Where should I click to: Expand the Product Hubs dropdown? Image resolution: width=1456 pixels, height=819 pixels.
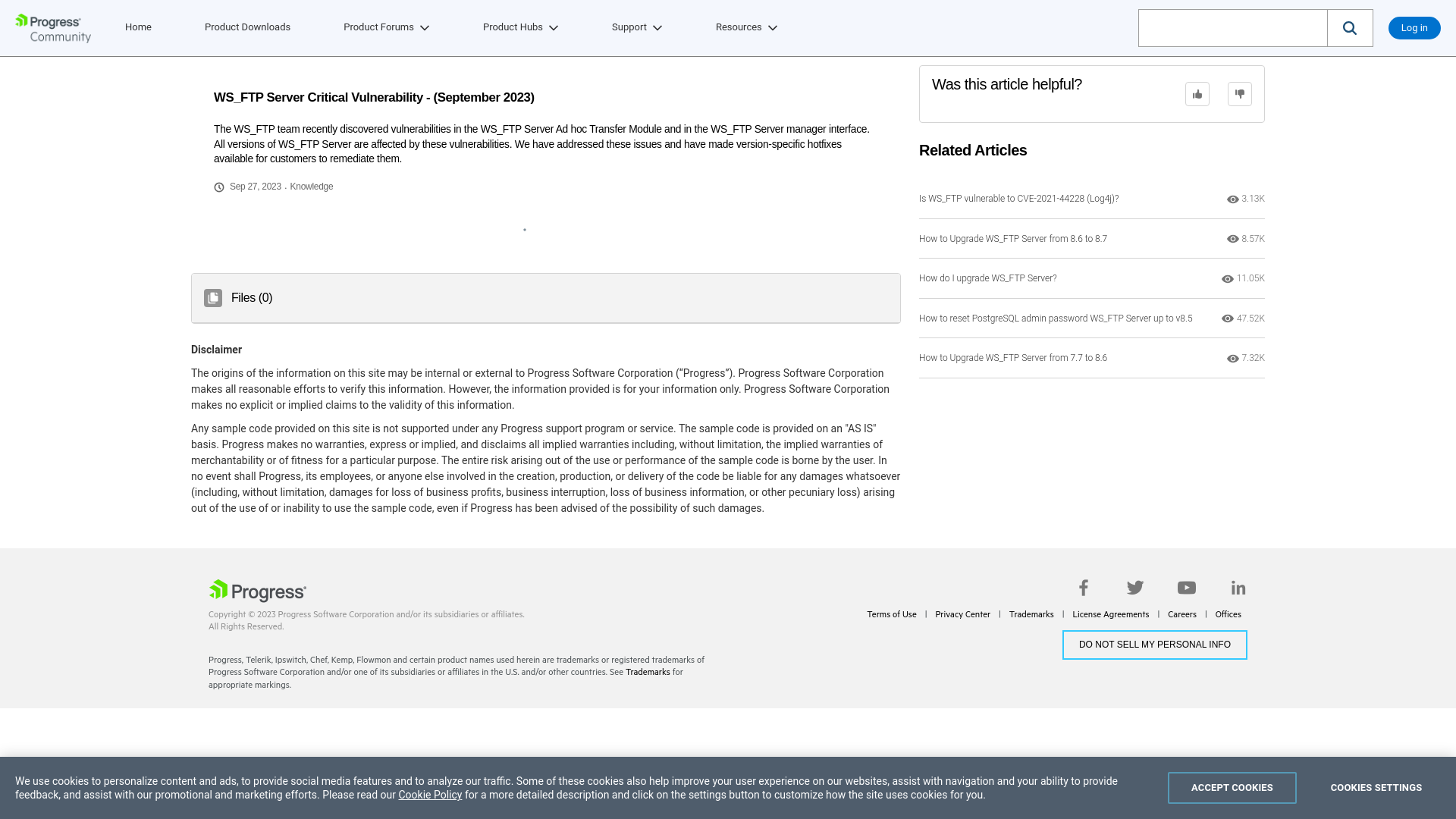520,27
